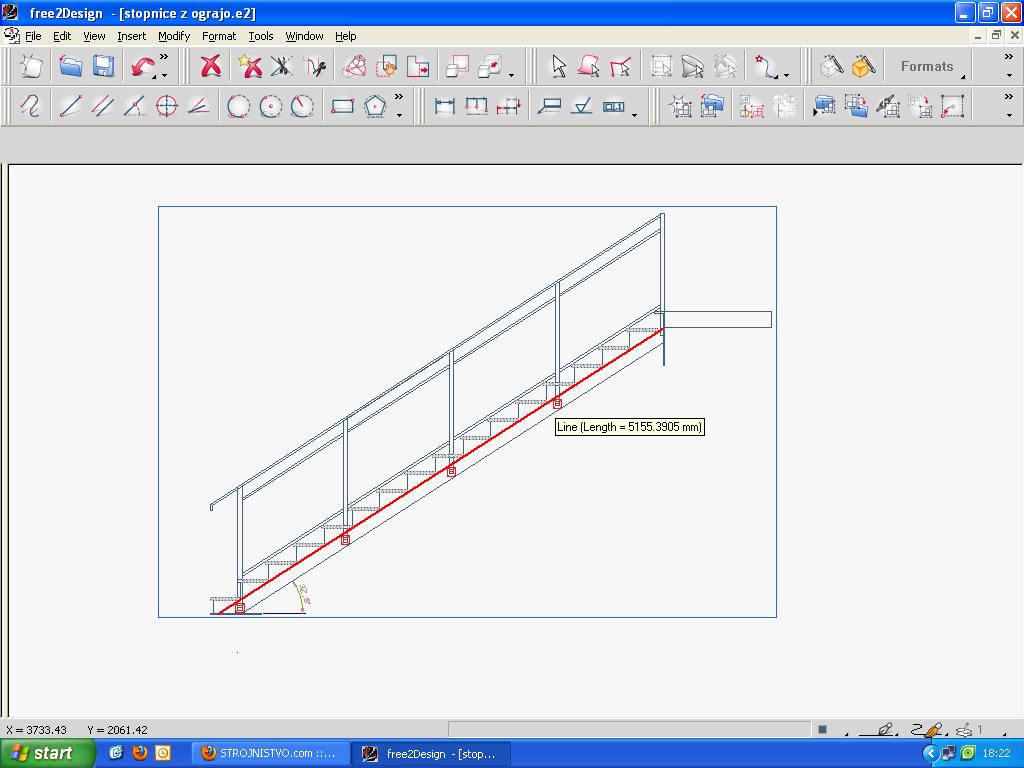Viewport: 1024px width, 768px height.
Task: Select the two-point line tool
Action: coord(71,106)
